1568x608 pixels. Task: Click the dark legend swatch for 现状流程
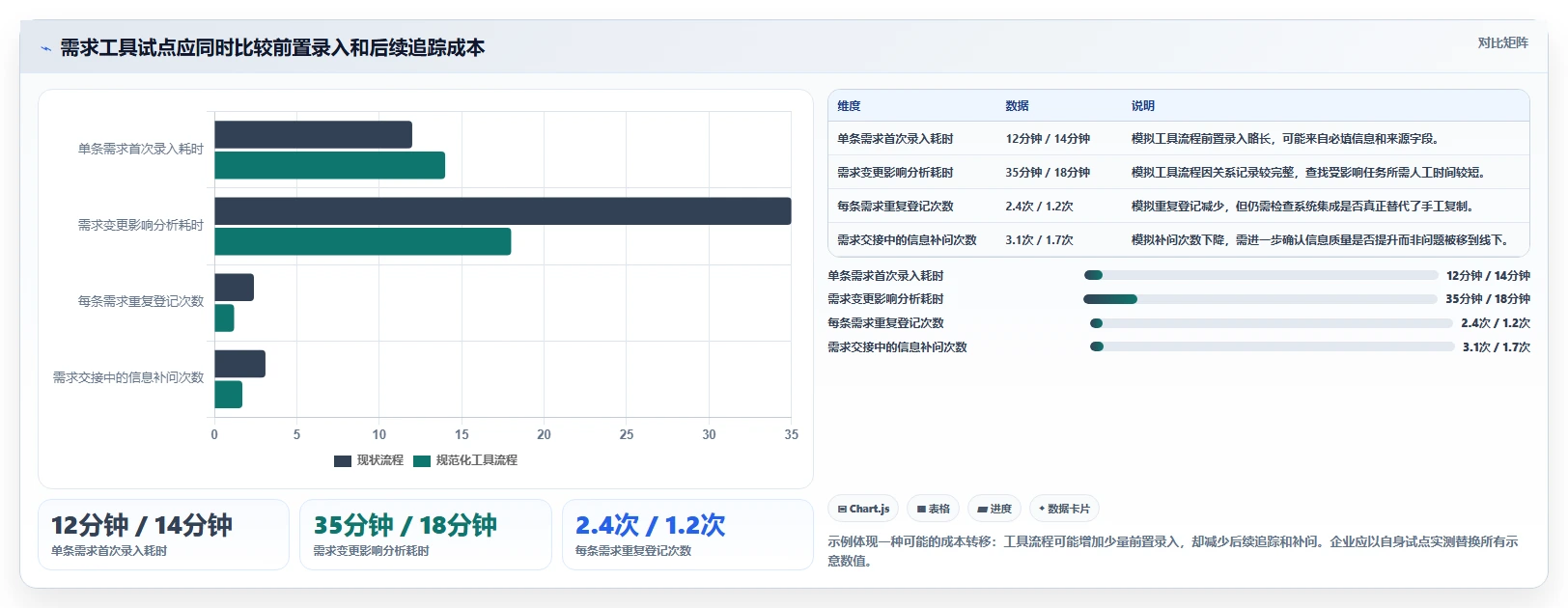pos(343,461)
